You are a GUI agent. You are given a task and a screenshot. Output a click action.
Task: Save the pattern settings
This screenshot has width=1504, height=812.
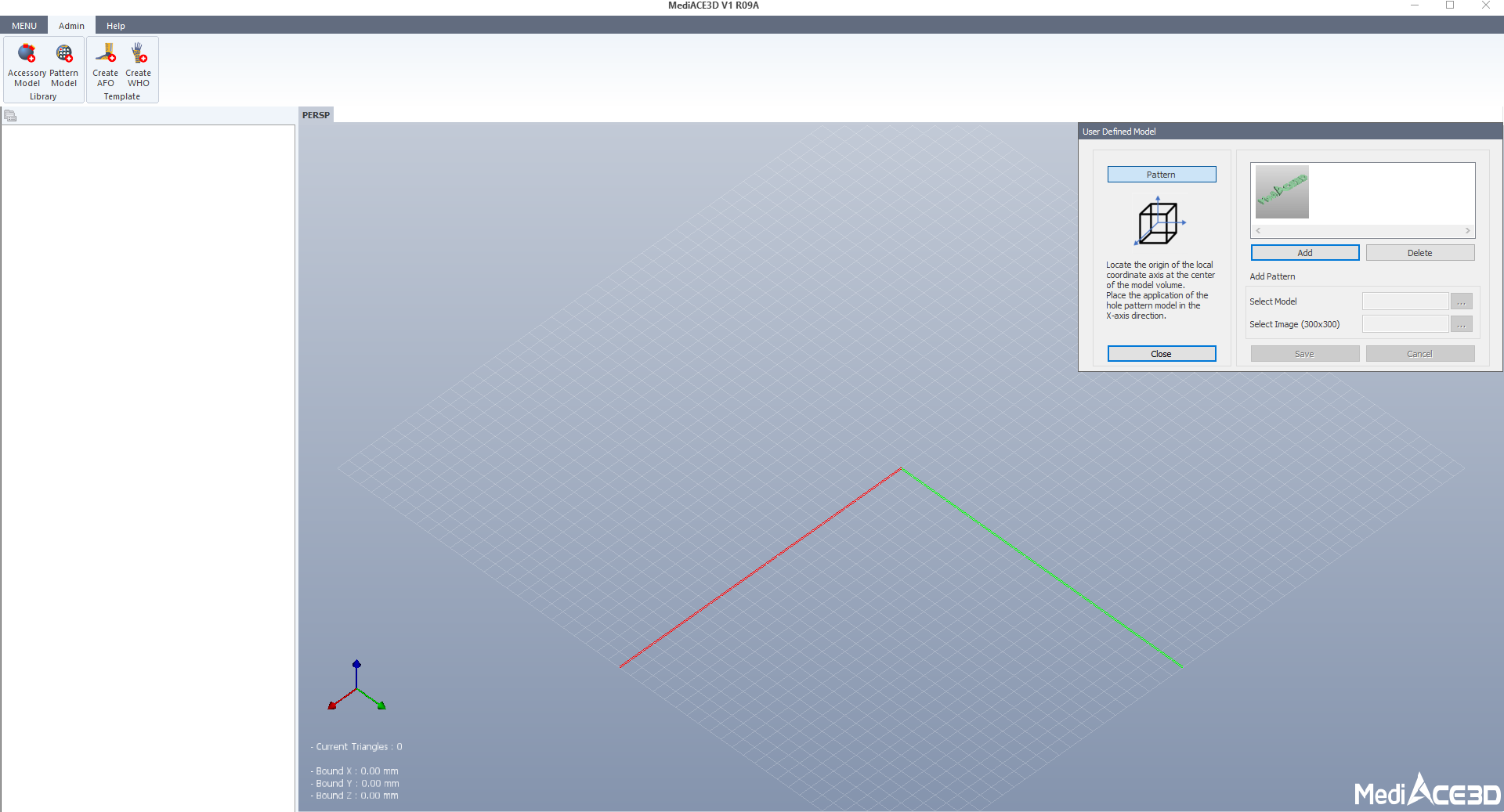pos(1304,354)
